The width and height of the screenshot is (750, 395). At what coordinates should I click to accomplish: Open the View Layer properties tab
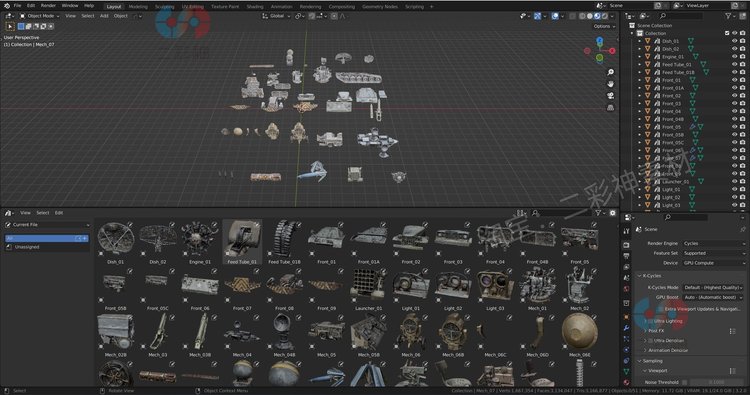pyautogui.click(x=626, y=267)
